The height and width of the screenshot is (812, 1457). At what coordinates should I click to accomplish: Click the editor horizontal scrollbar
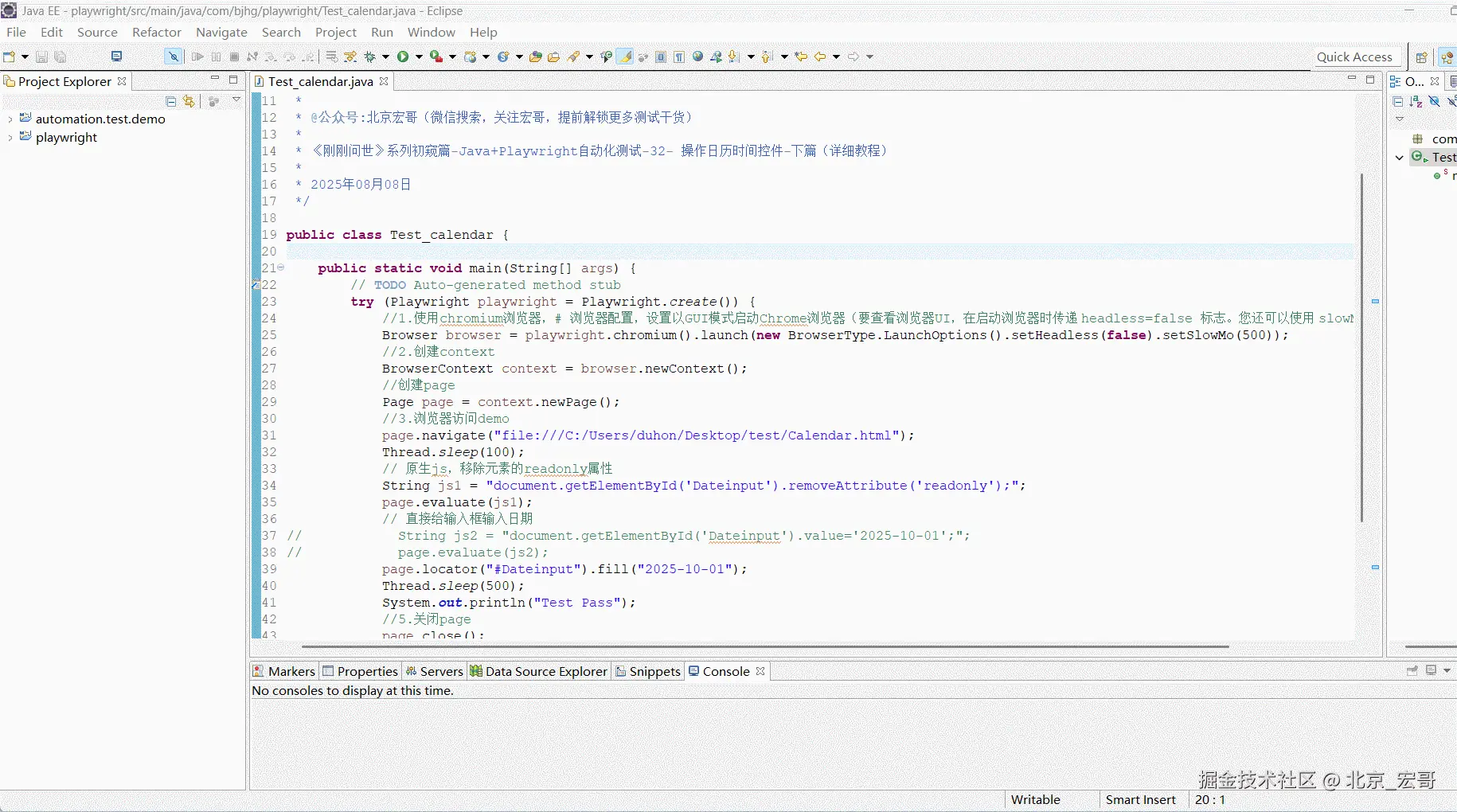tap(765, 646)
